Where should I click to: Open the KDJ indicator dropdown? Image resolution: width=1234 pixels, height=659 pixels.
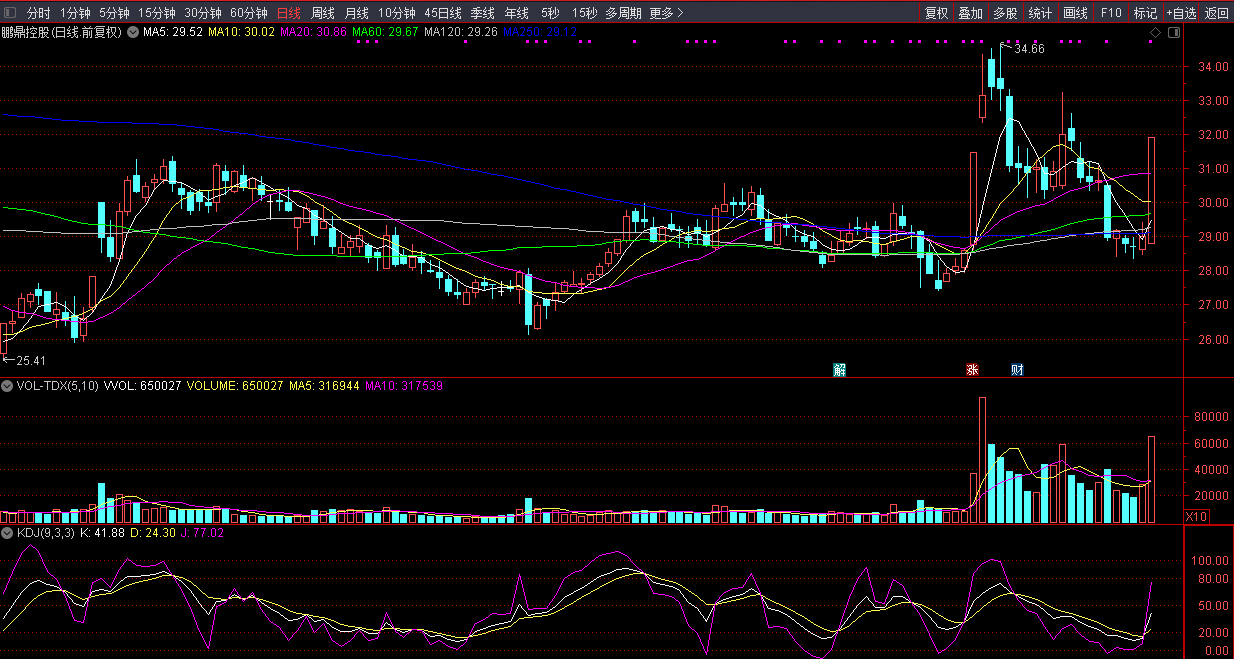pos(8,533)
